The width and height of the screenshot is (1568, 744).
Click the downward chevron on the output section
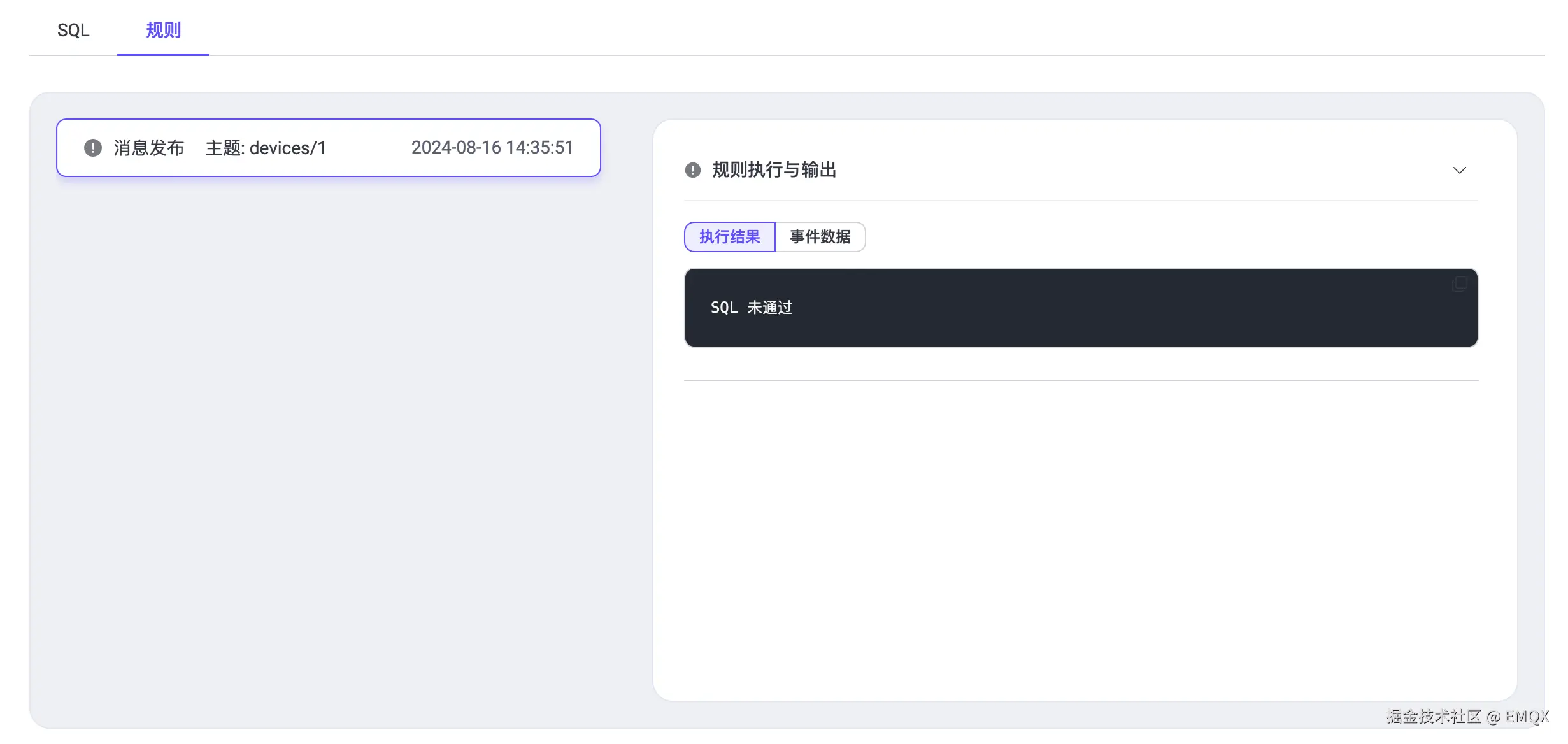click(1459, 170)
